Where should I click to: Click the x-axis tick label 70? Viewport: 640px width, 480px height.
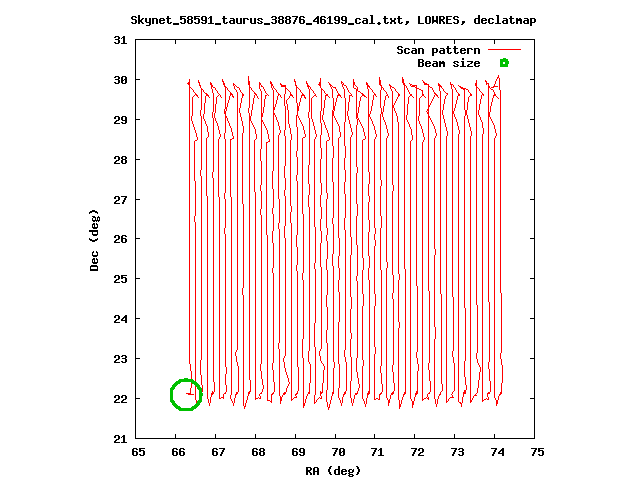point(338,452)
